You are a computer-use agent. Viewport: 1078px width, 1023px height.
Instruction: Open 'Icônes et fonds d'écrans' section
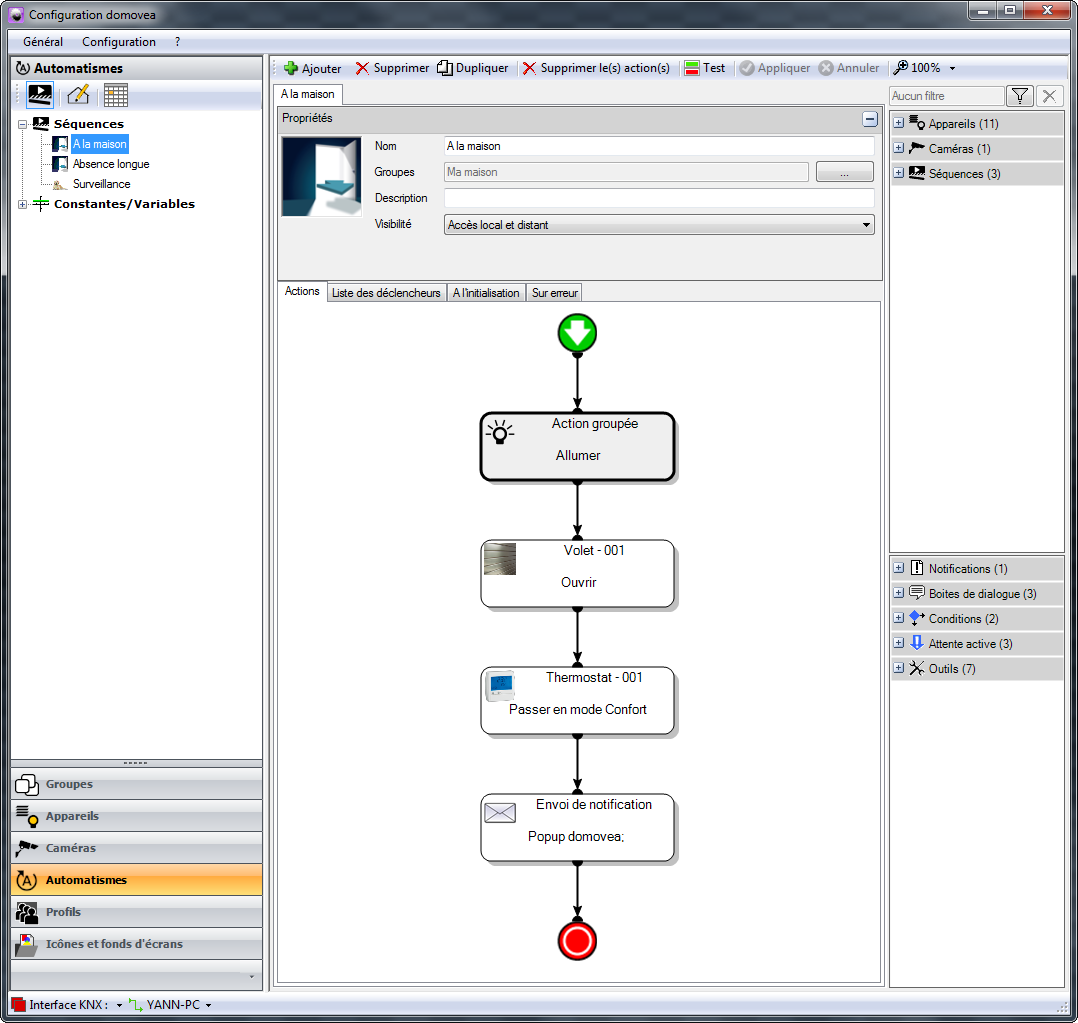[136, 944]
